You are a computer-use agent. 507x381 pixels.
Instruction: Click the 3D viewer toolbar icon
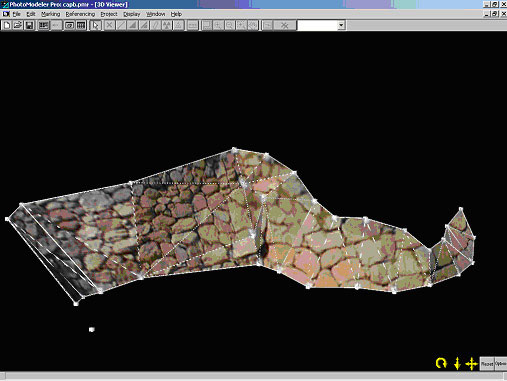pos(69,25)
